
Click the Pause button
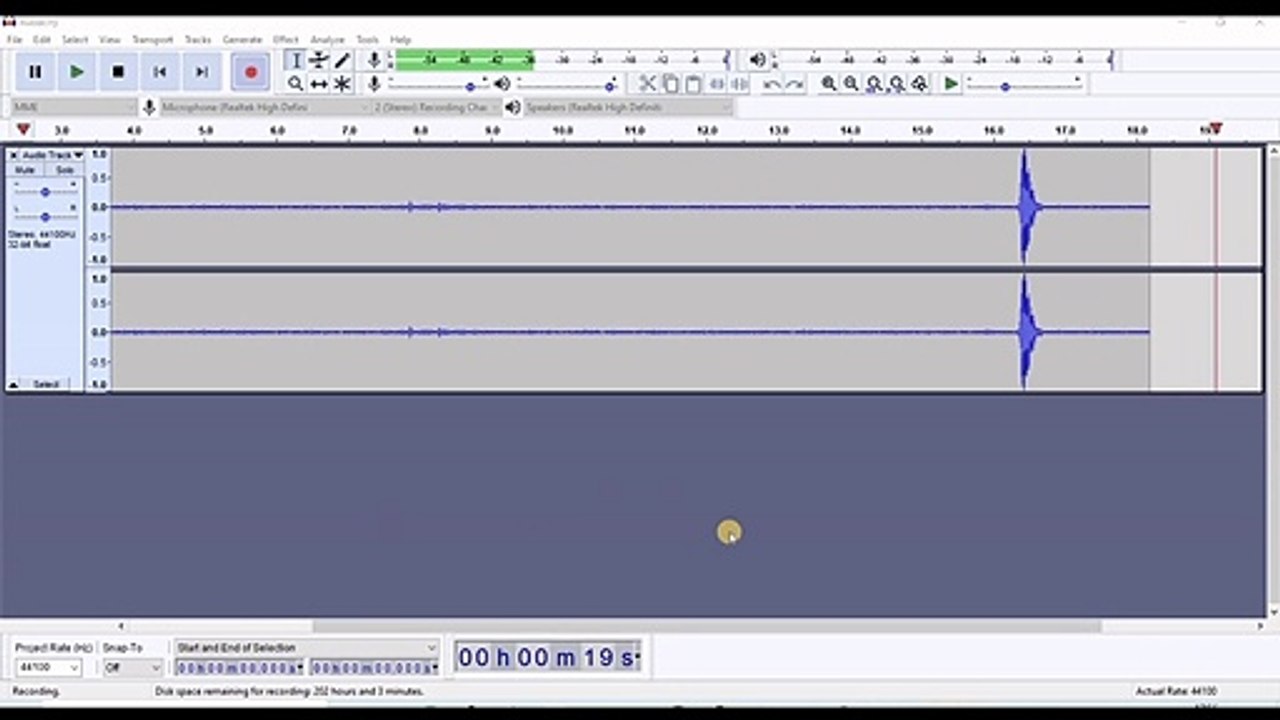pos(35,72)
